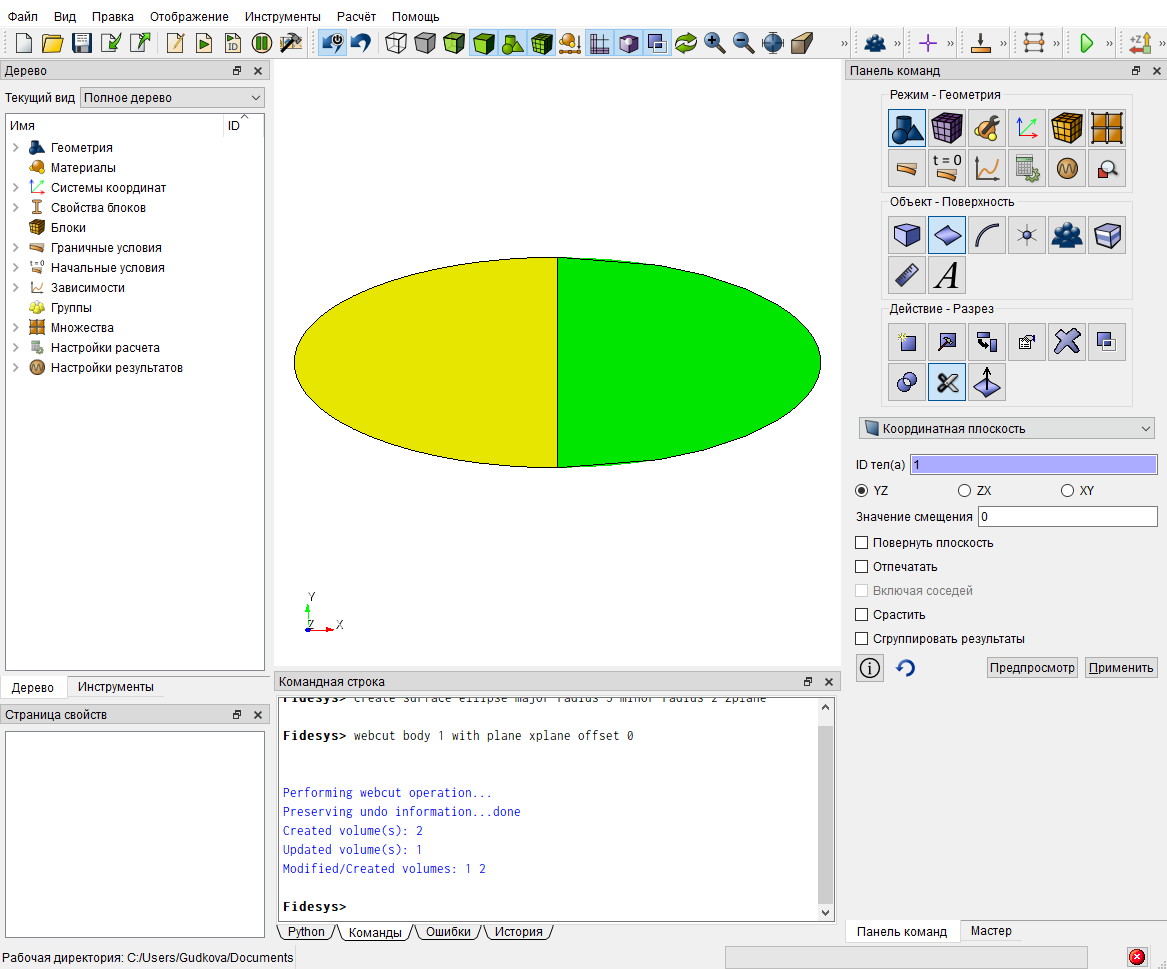Click the blue reset arrow next to info
The width and height of the screenshot is (1167, 969).
(905, 668)
